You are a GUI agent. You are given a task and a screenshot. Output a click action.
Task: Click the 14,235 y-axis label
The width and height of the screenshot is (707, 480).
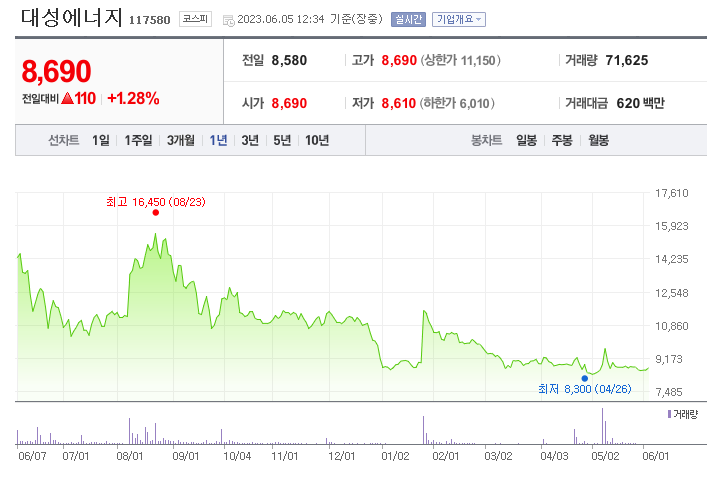click(x=672, y=259)
